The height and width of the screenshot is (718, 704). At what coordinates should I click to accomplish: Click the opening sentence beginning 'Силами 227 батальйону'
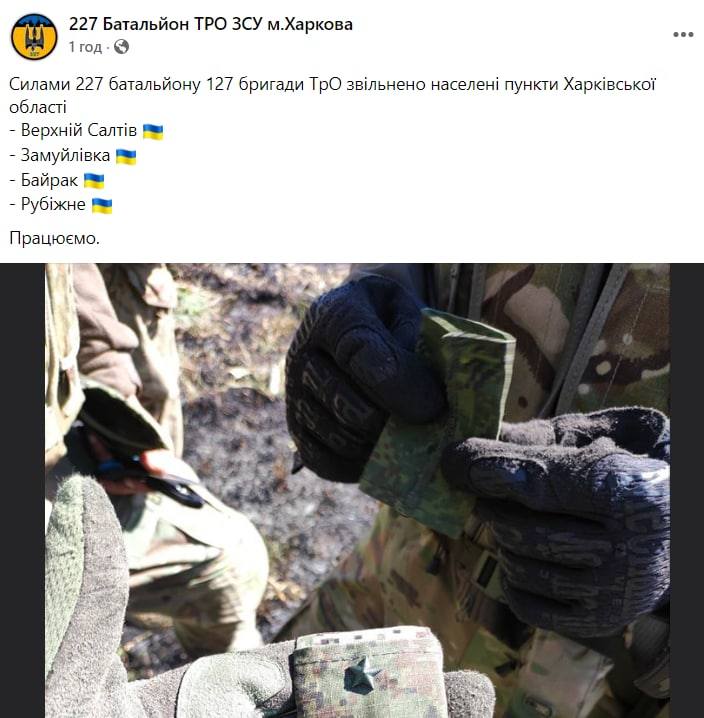click(333, 95)
